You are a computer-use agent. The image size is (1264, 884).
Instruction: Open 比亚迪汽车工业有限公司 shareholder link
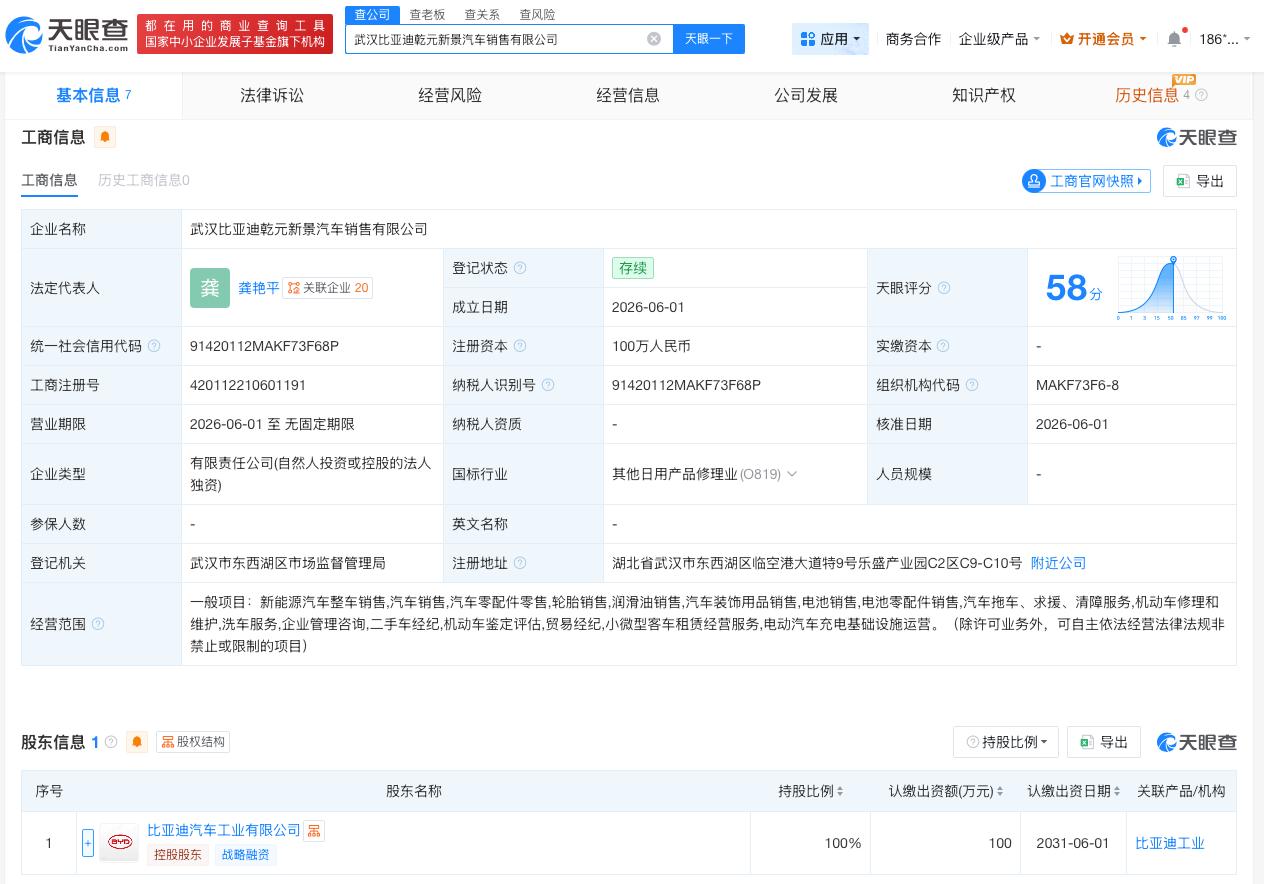[224, 831]
